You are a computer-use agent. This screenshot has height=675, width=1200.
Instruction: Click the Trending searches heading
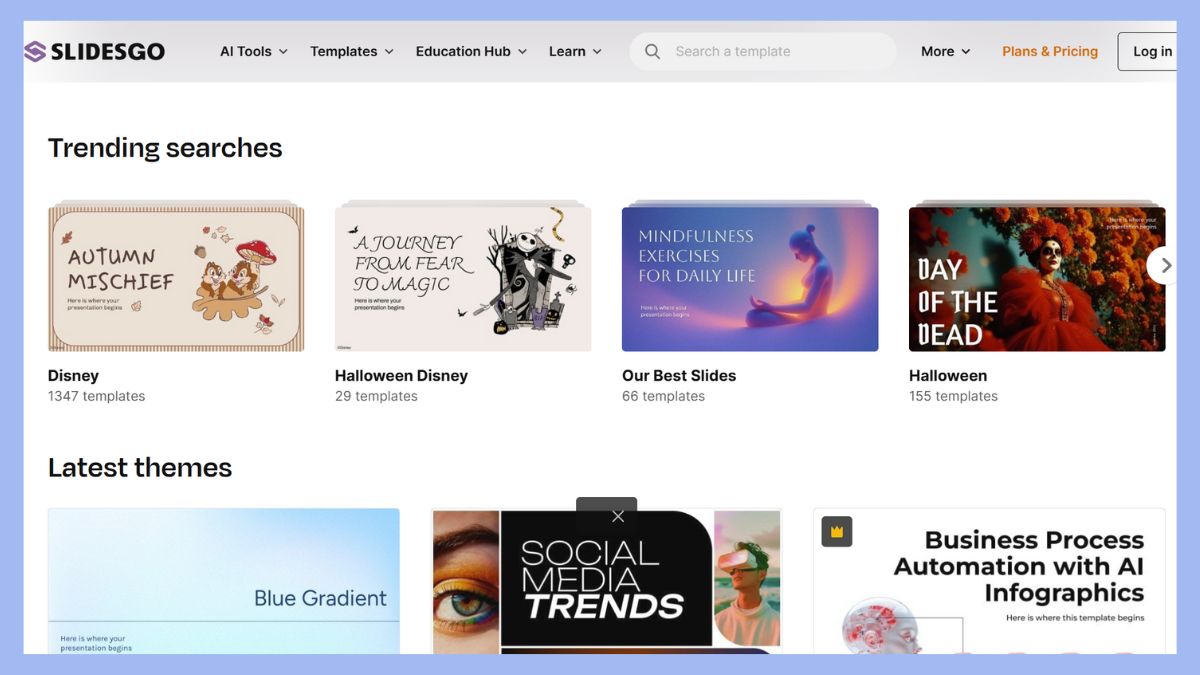coord(165,148)
